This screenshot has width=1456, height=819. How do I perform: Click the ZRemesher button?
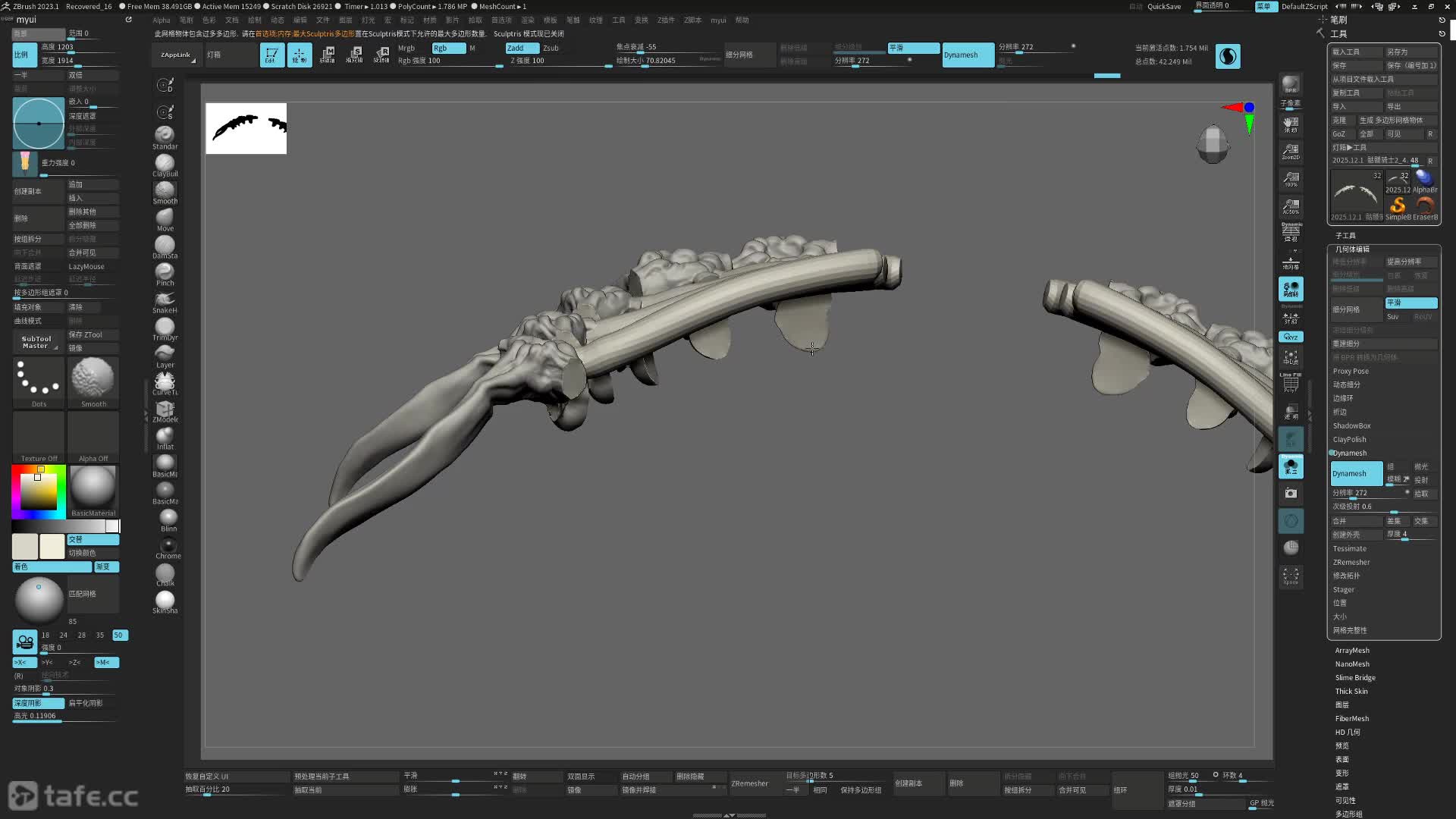[749, 783]
